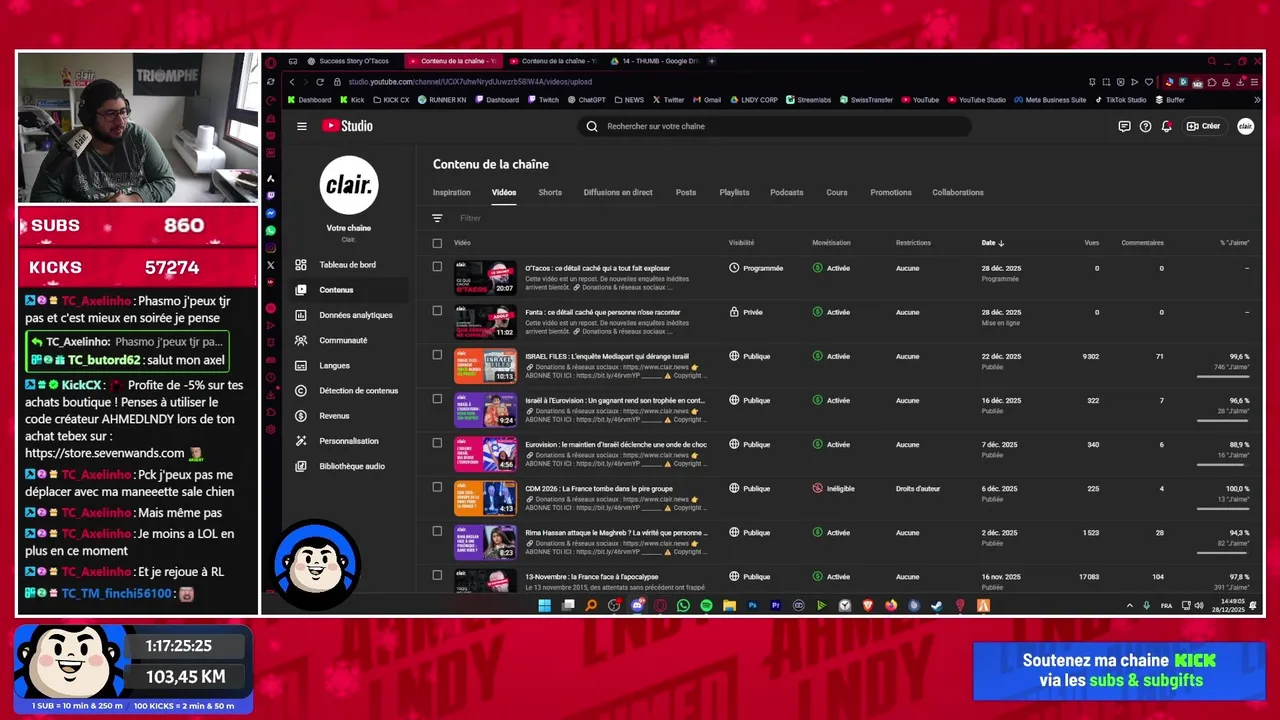The image size is (1280, 720).
Task: Check the ISRAEL FILES video checkbox
Action: coord(437,355)
